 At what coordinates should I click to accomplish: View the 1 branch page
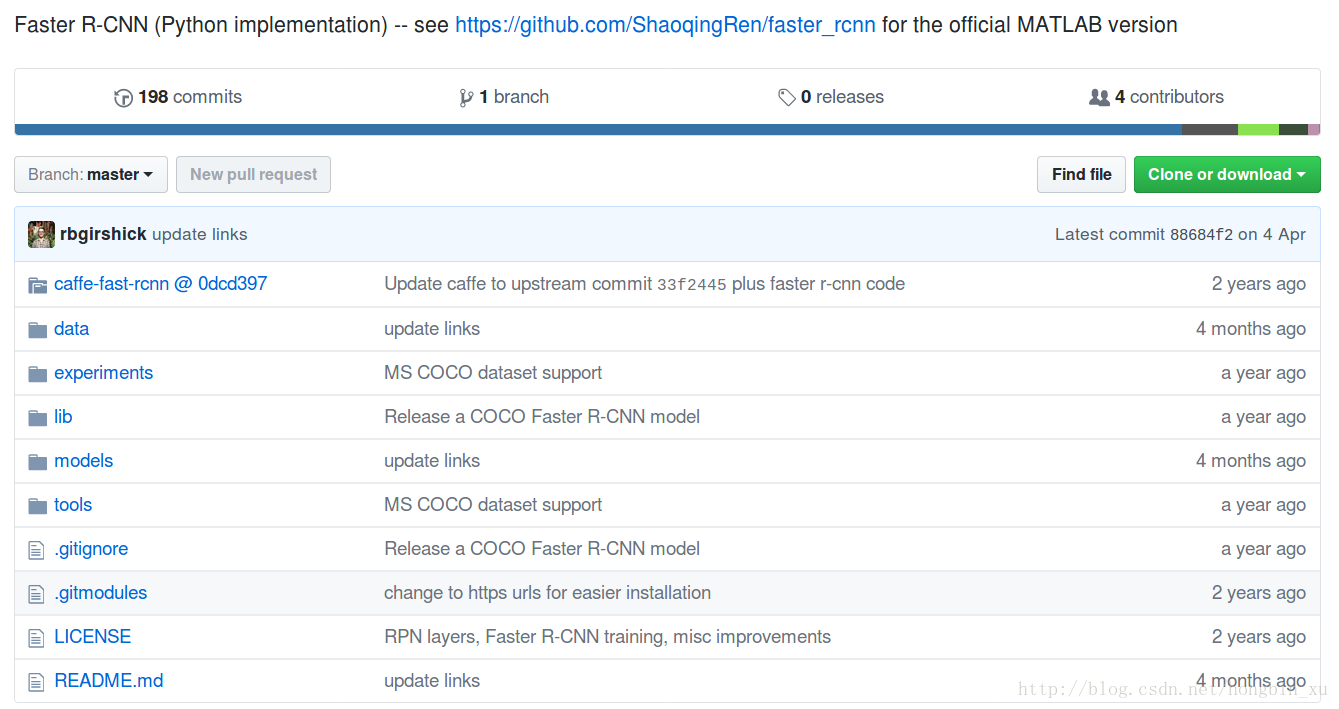pos(504,97)
